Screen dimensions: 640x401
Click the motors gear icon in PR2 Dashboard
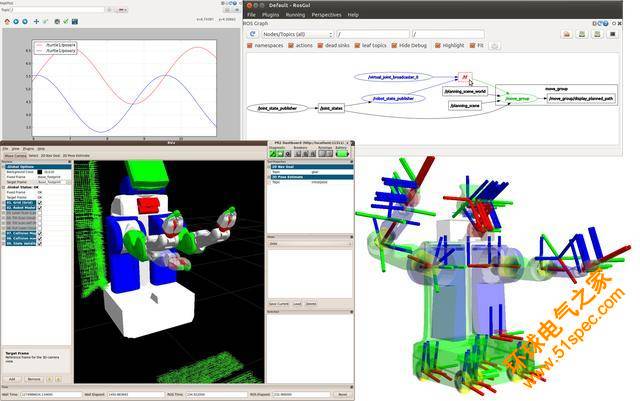[288, 154]
